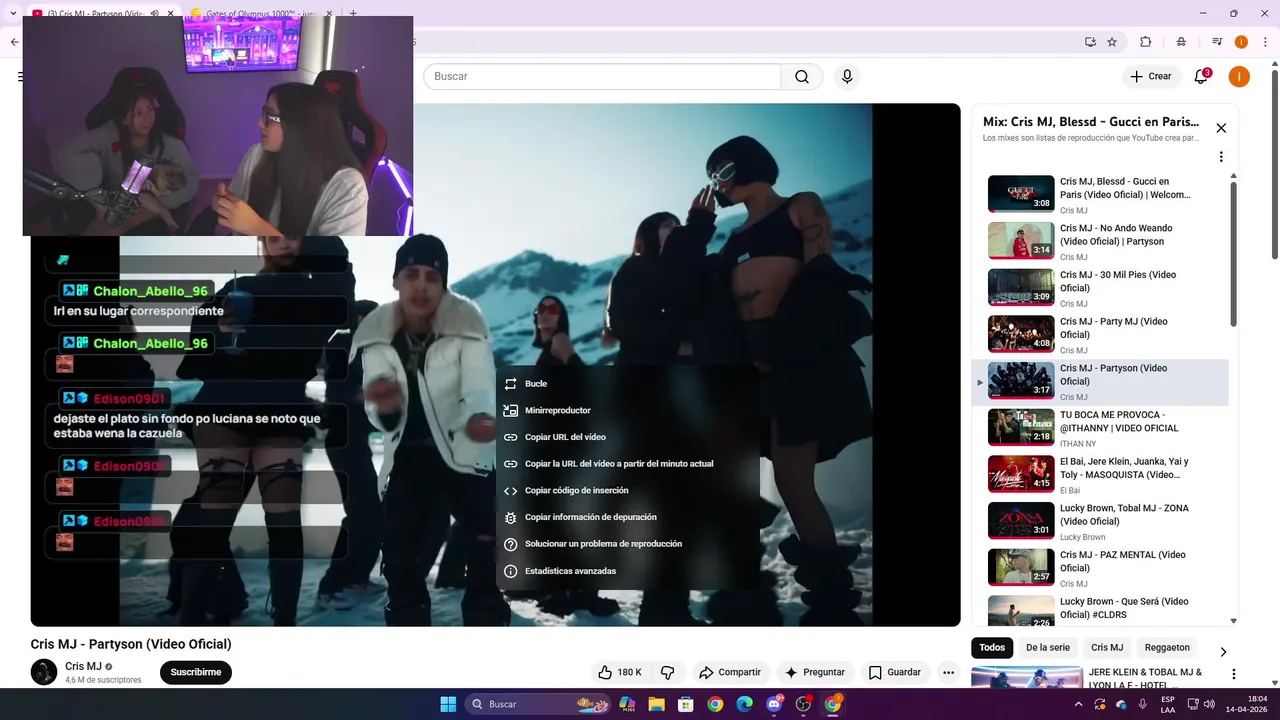The height and width of the screenshot is (720, 1280).
Task: Save video with Guardar button
Action: 895,673
